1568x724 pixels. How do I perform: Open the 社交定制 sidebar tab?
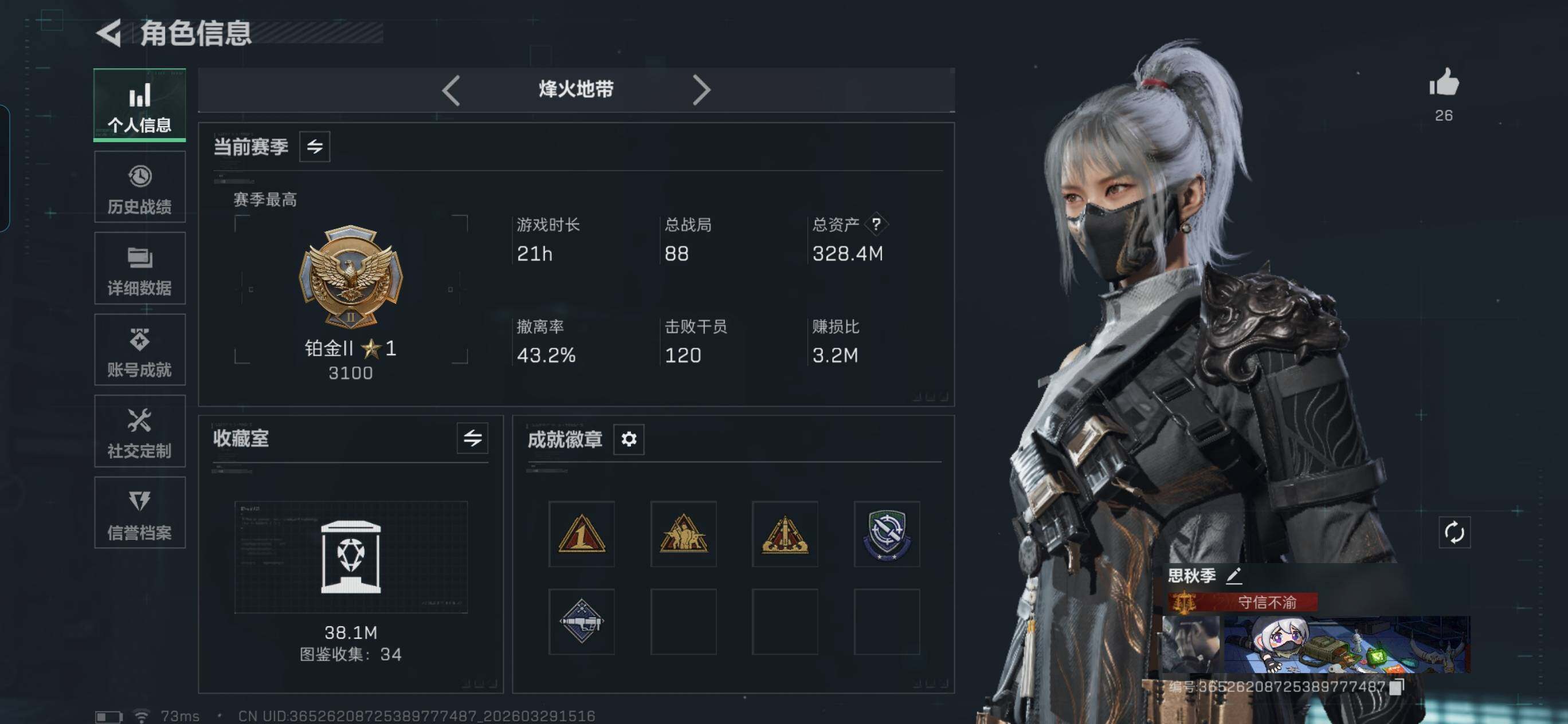139,432
